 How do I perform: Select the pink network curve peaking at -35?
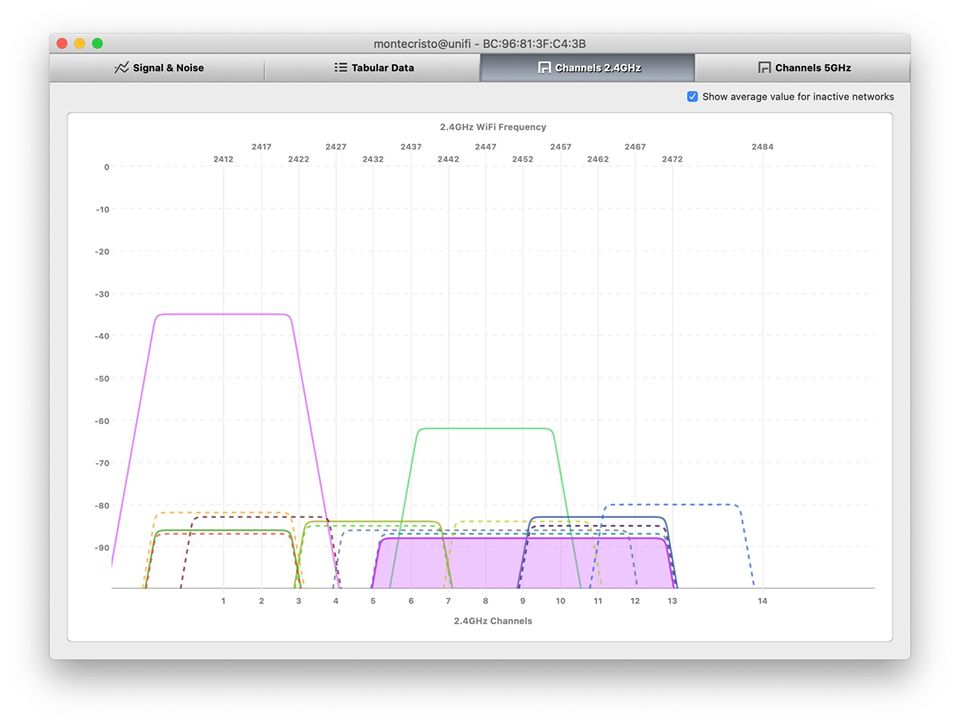coord(222,314)
